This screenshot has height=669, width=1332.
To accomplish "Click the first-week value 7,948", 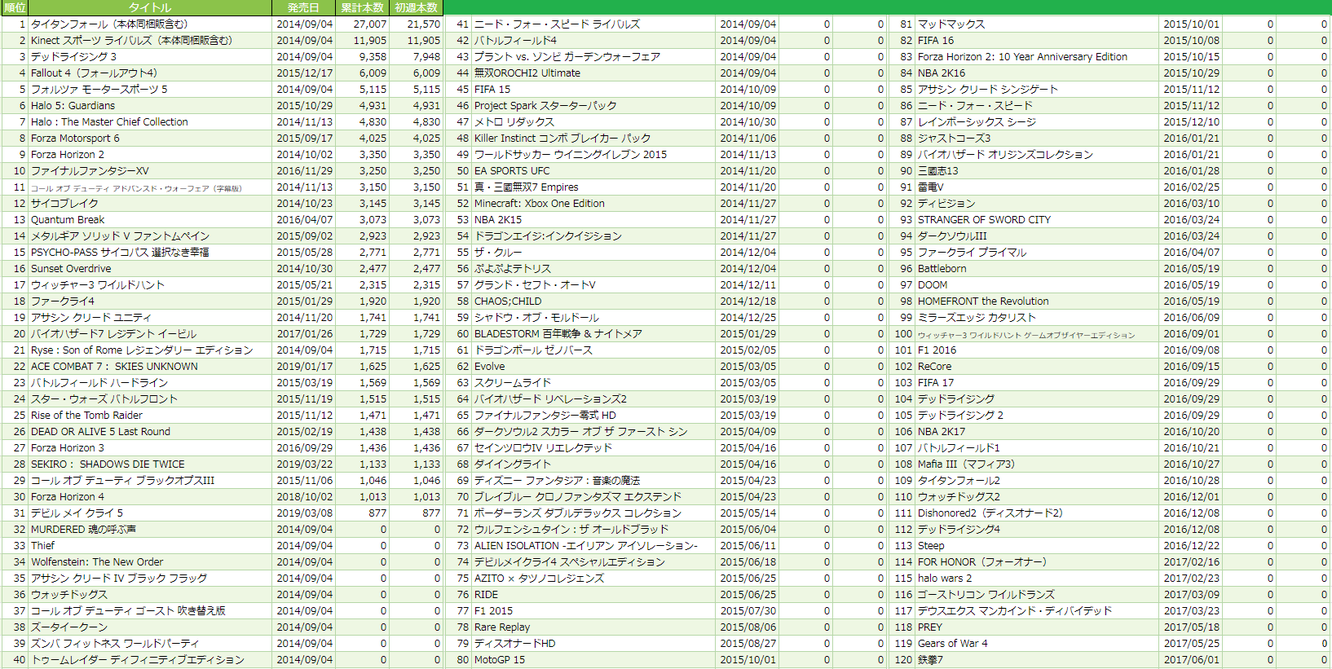I will [426, 57].
